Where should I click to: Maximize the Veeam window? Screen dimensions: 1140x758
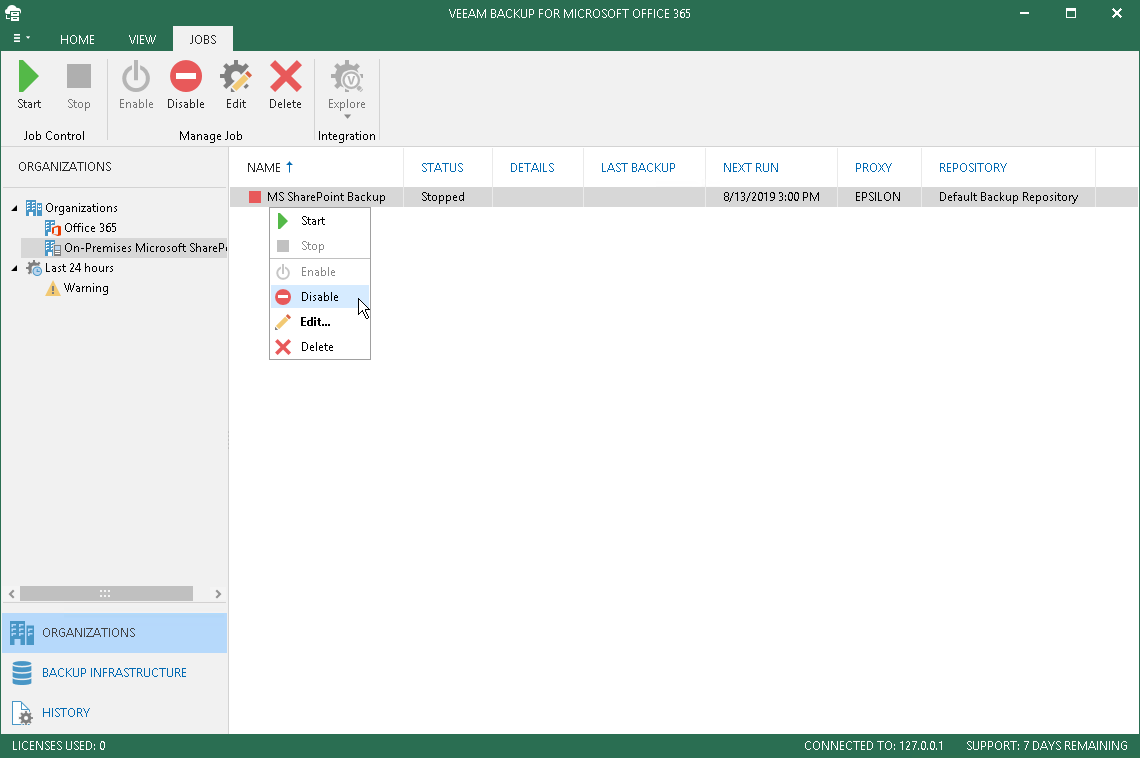tap(1070, 13)
